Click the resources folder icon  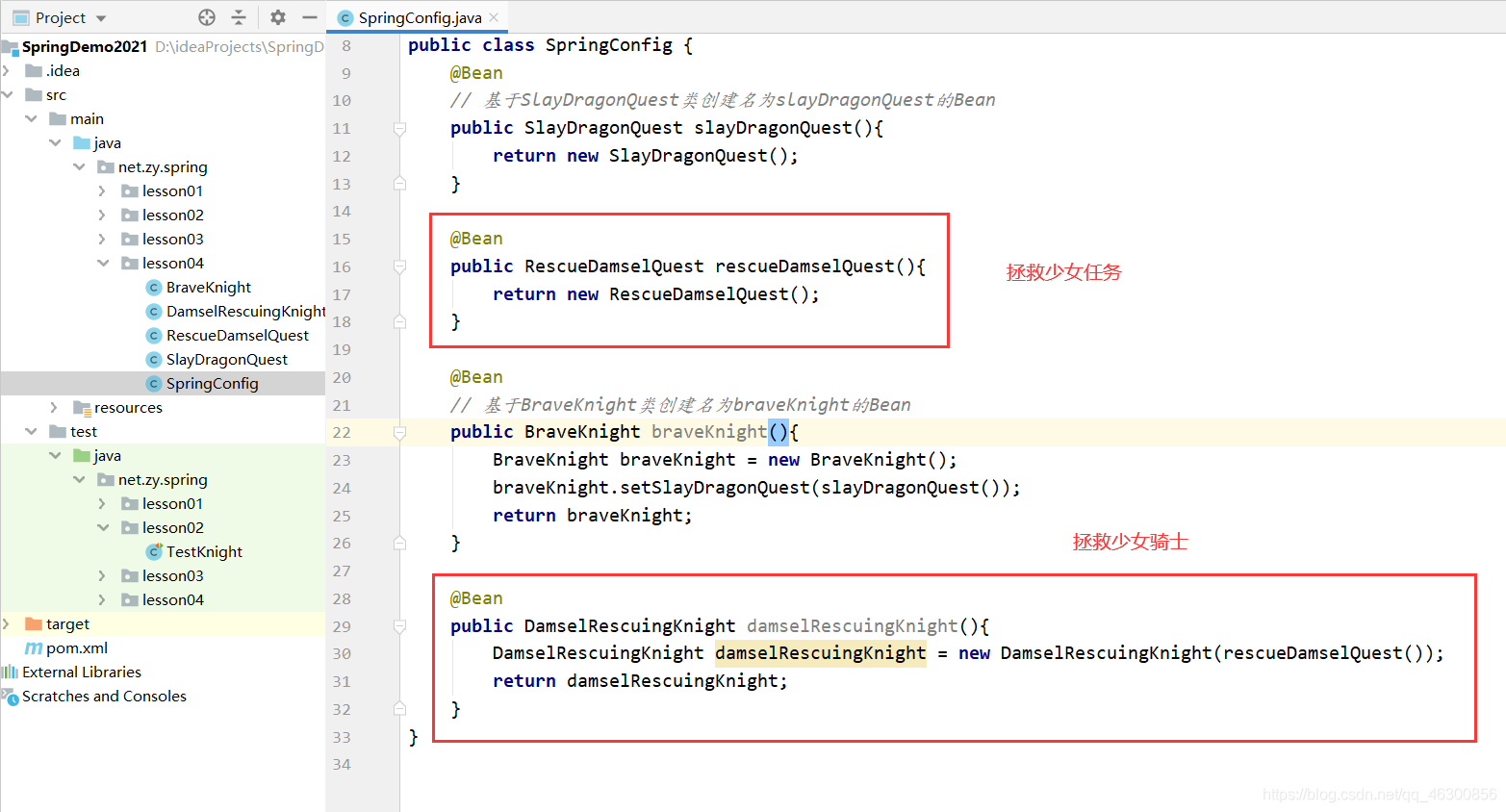click(82, 408)
